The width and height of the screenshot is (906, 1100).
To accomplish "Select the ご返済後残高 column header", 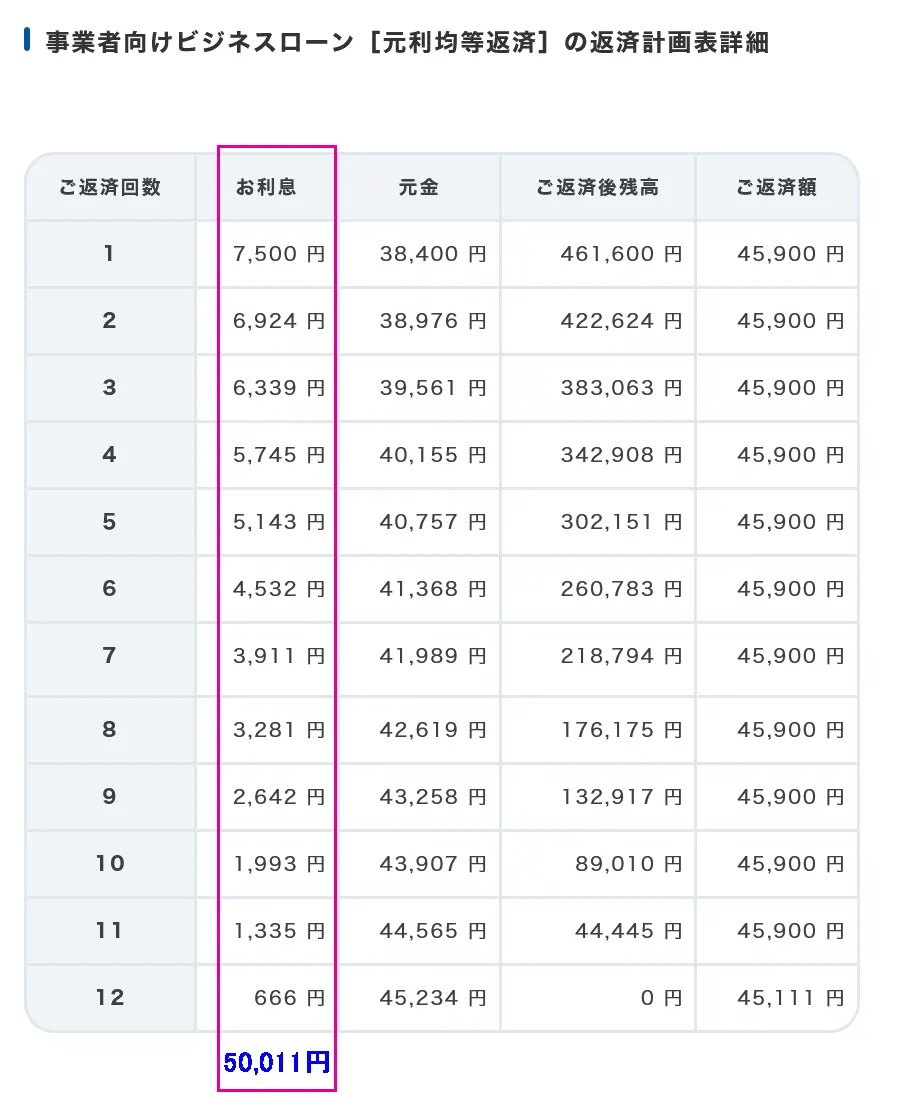I will pyautogui.click(x=598, y=187).
